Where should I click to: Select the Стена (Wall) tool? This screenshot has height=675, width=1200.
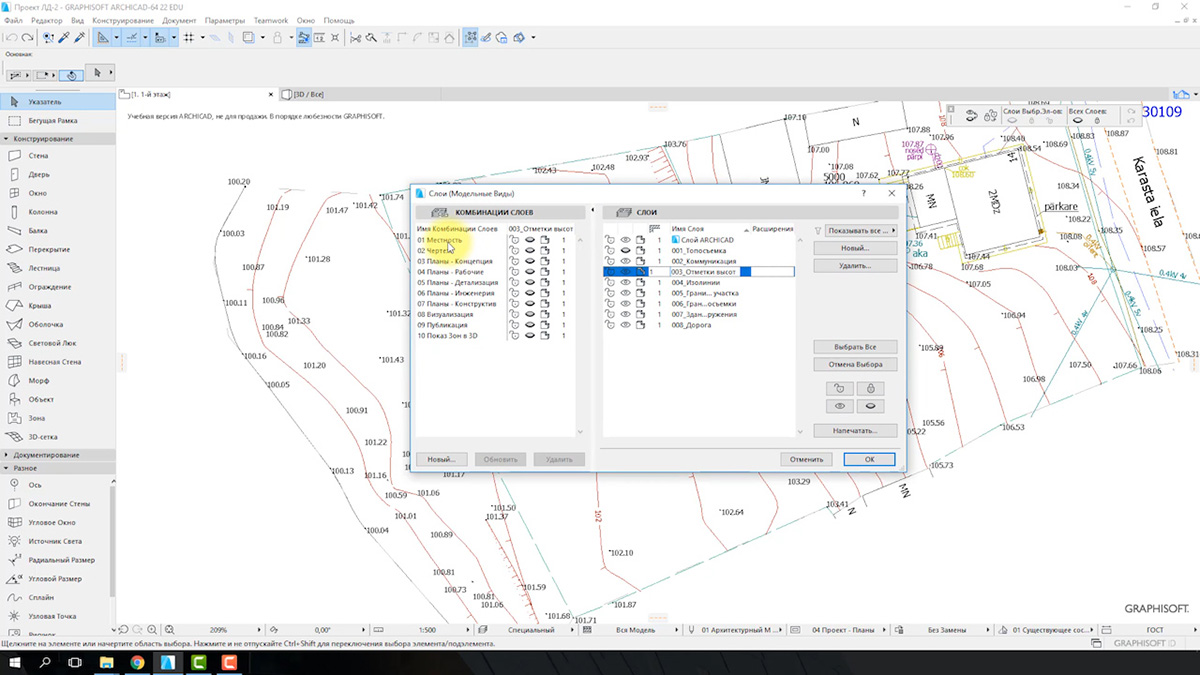point(37,156)
